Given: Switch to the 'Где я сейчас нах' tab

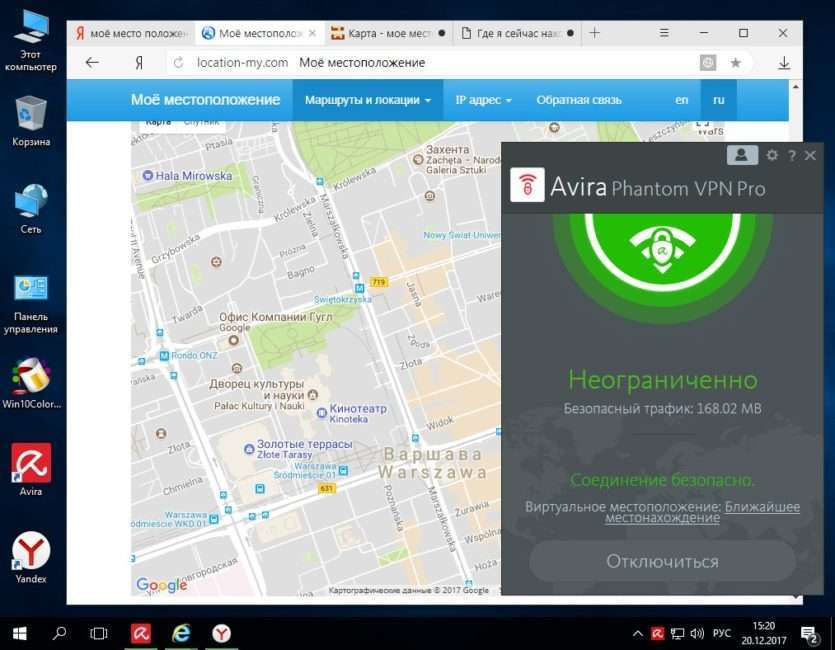Looking at the screenshot, I should (517, 34).
